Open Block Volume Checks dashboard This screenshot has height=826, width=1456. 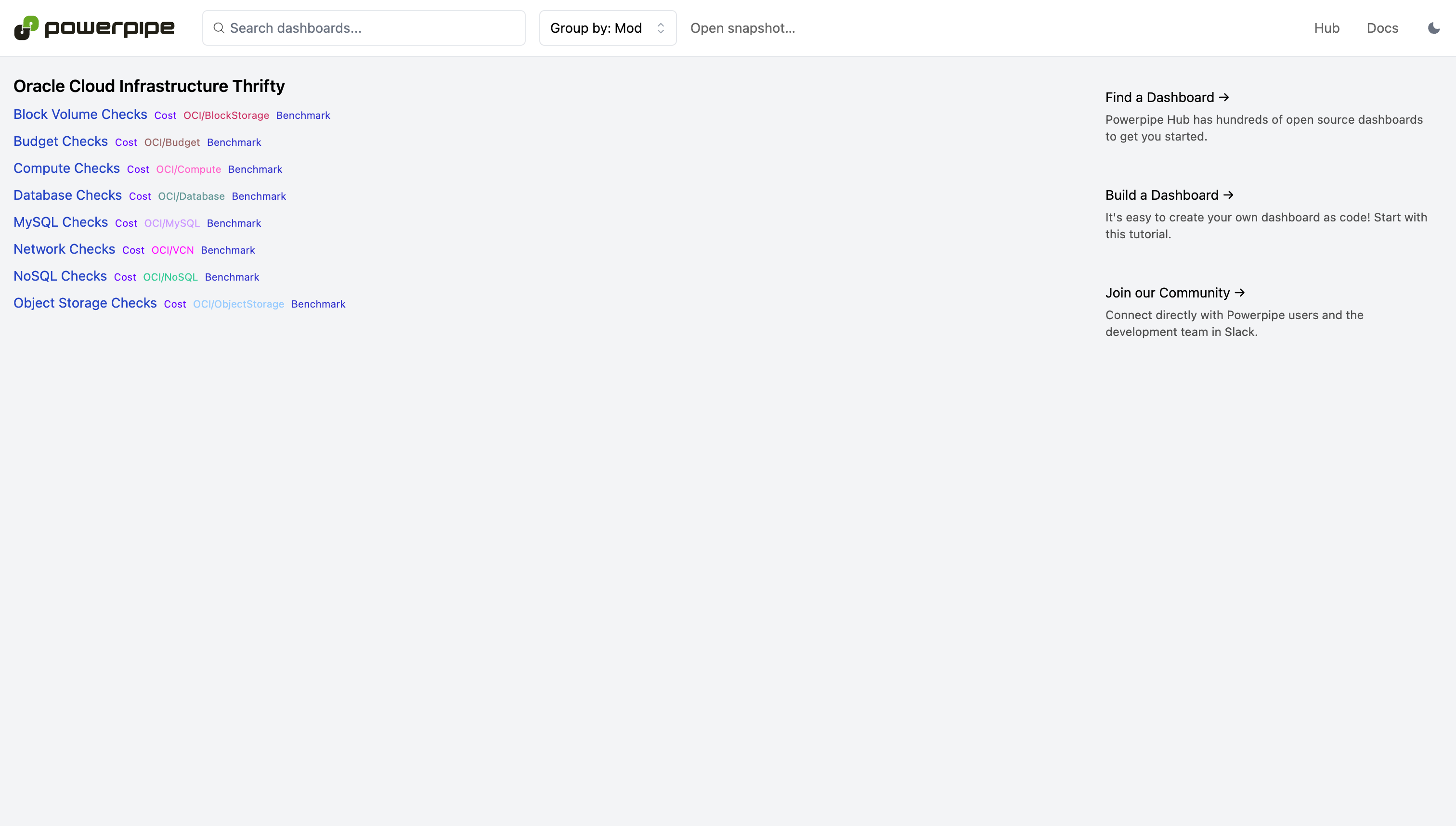(80, 114)
